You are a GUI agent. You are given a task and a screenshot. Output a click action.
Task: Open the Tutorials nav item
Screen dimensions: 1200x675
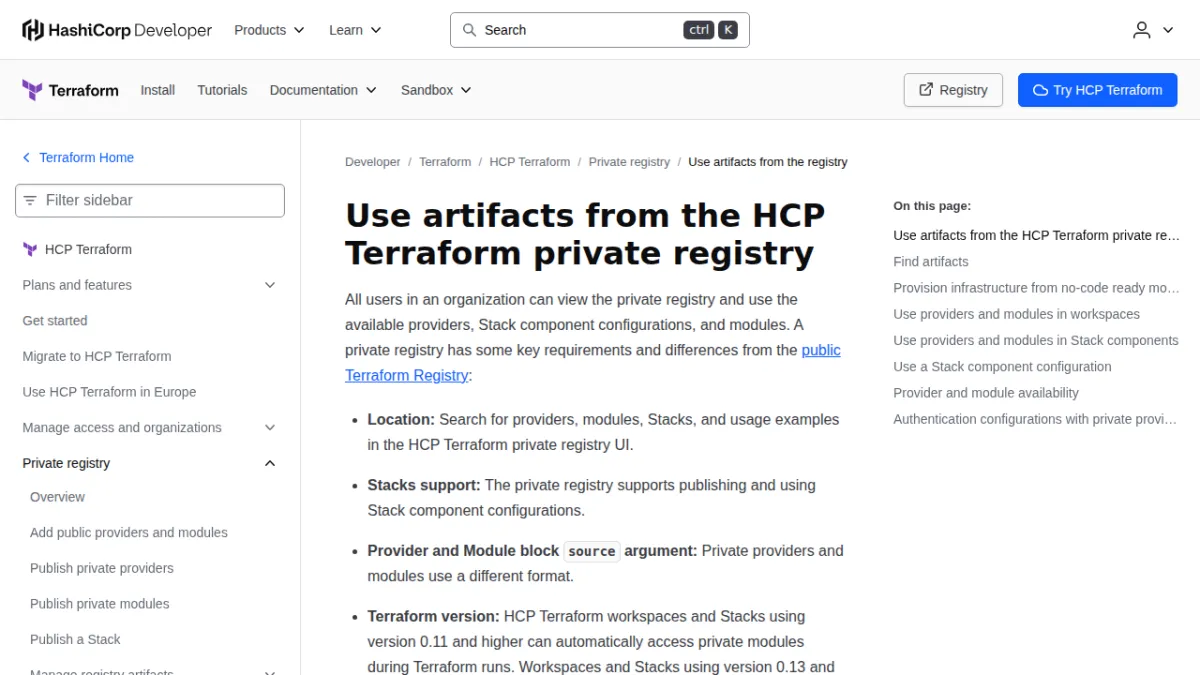[x=222, y=90]
